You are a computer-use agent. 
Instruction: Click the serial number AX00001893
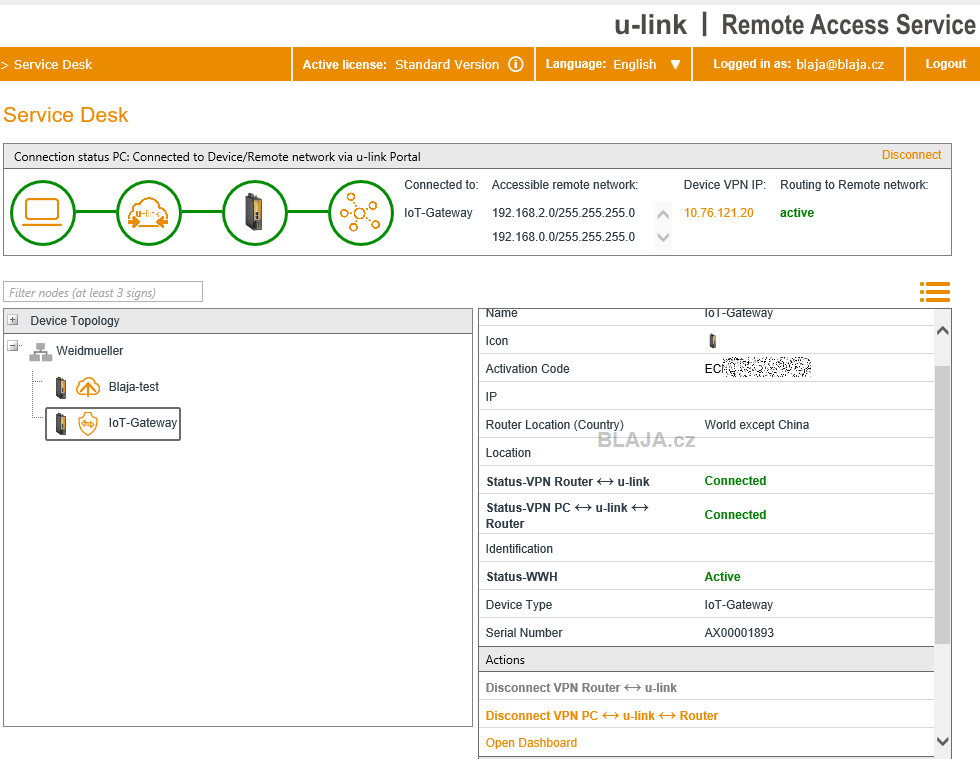(x=739, y=633)
